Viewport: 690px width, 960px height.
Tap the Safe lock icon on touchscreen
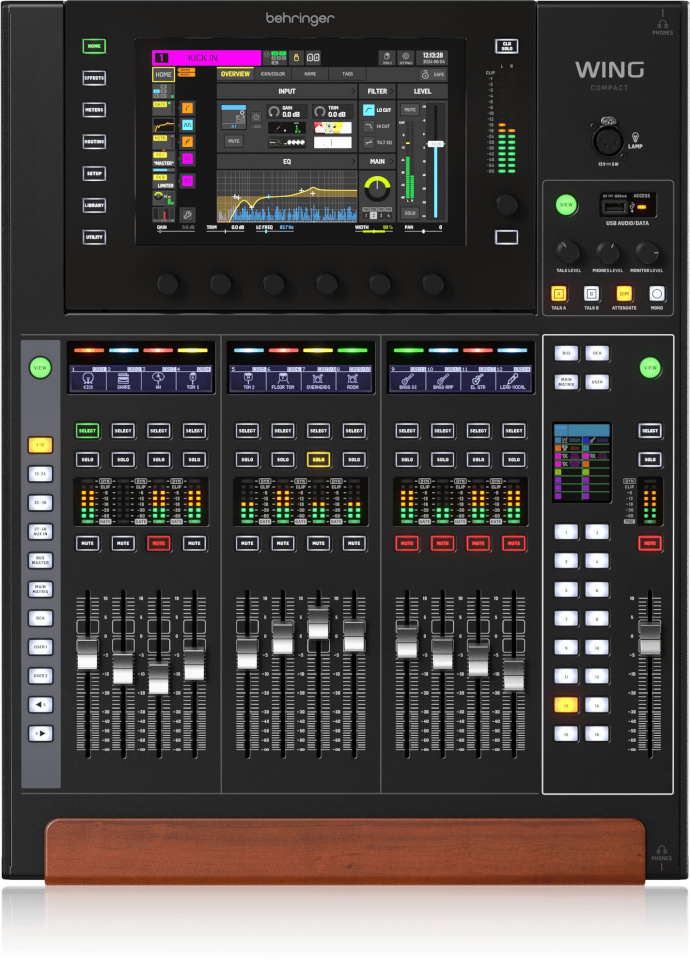[425, 74]
